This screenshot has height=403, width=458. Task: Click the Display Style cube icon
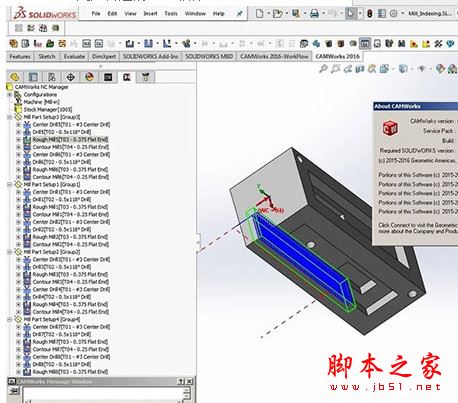pos(403,69)
